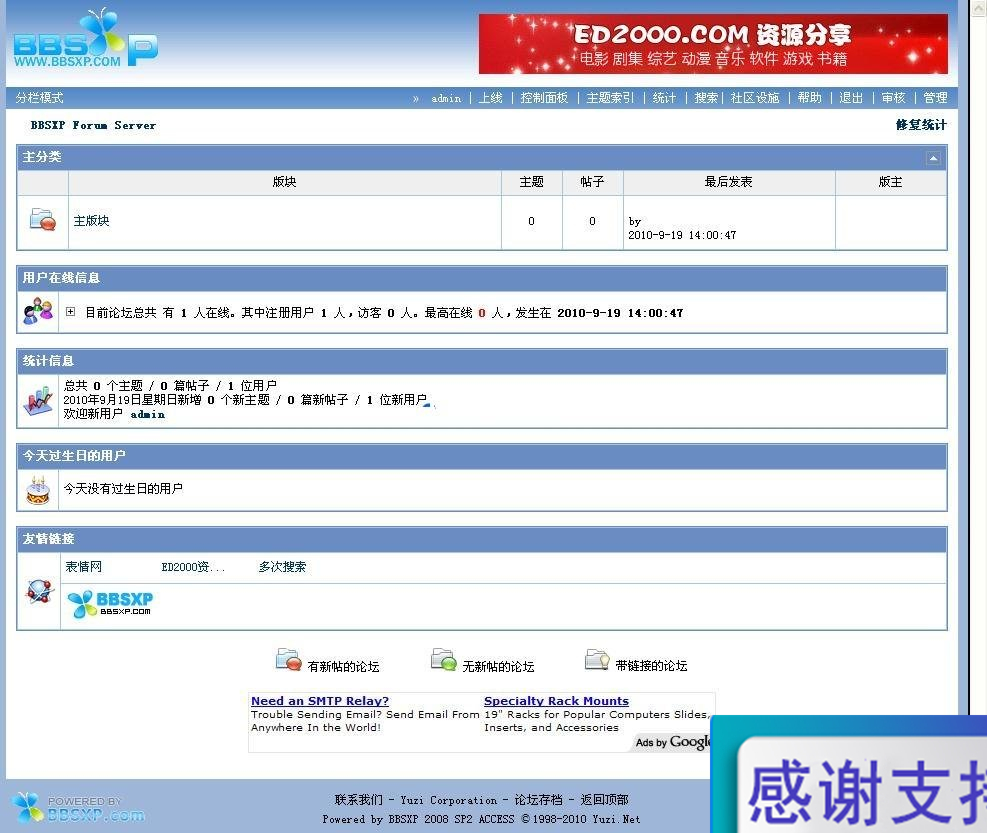Click the 今天没有过生日的用户 message text

coord(123,489)
